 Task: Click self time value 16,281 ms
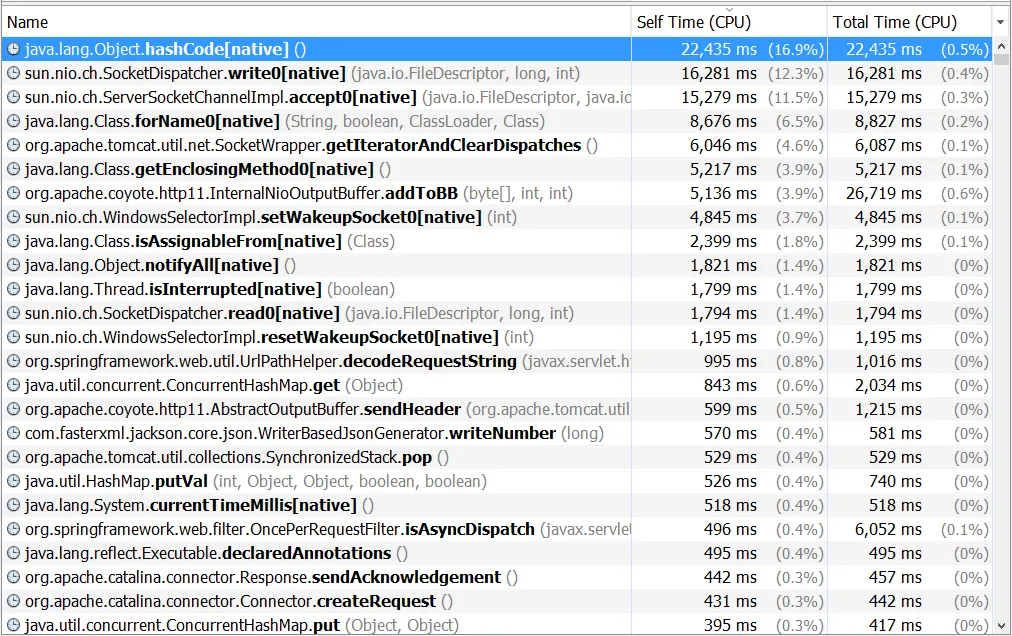pyautogui.click(x=719, y=74)
